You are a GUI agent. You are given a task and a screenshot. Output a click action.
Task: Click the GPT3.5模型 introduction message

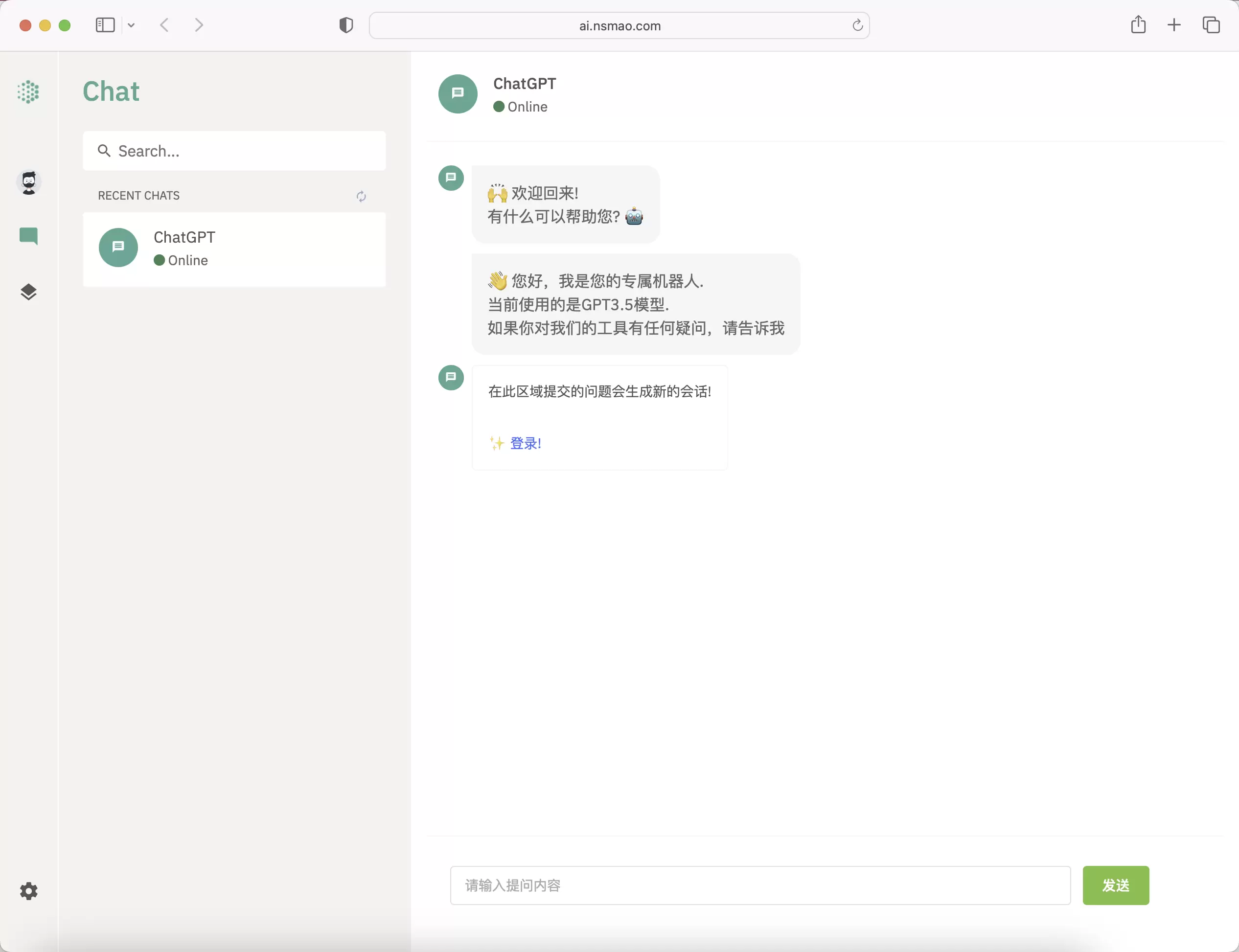tap(636, 304)
